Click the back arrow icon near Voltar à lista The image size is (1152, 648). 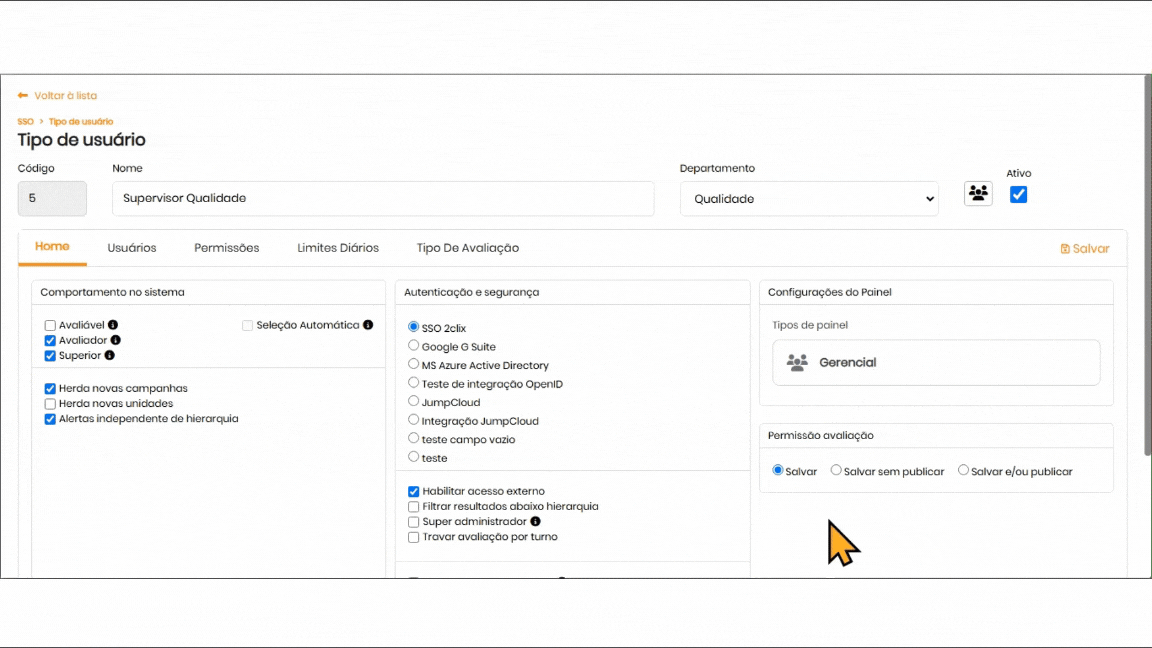pos(23,96)
